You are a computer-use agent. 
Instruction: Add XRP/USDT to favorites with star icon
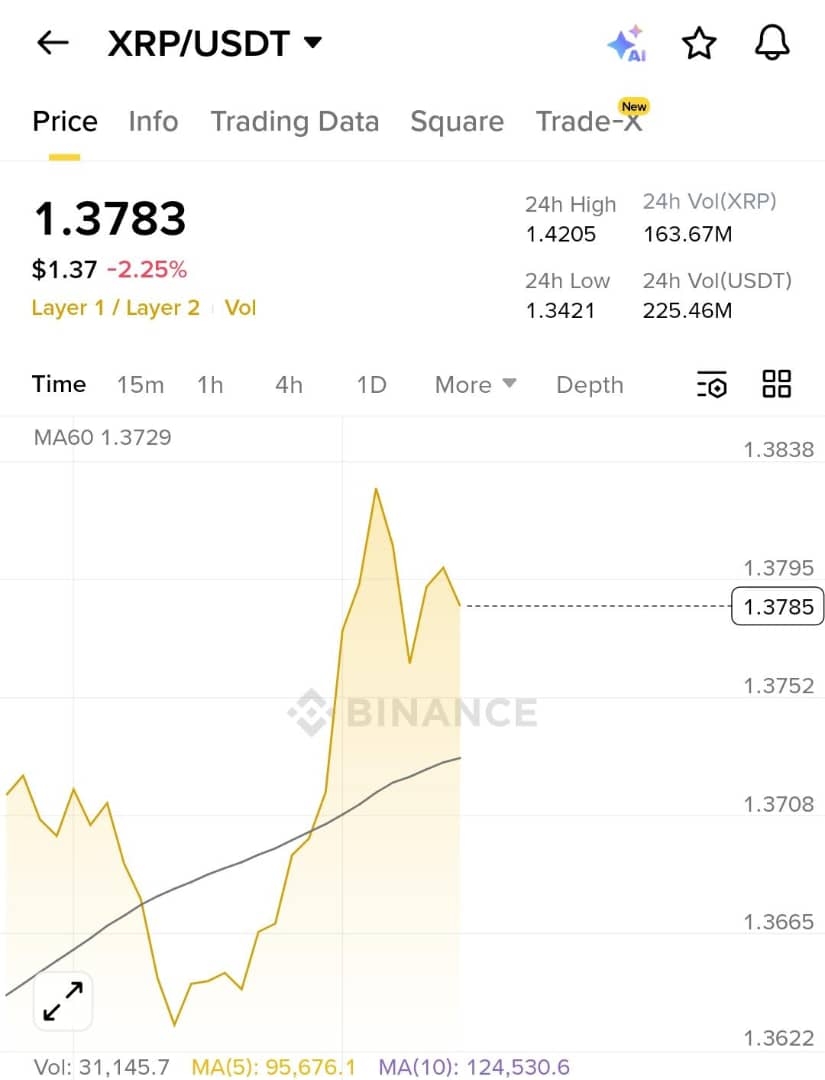coord(699,43)
